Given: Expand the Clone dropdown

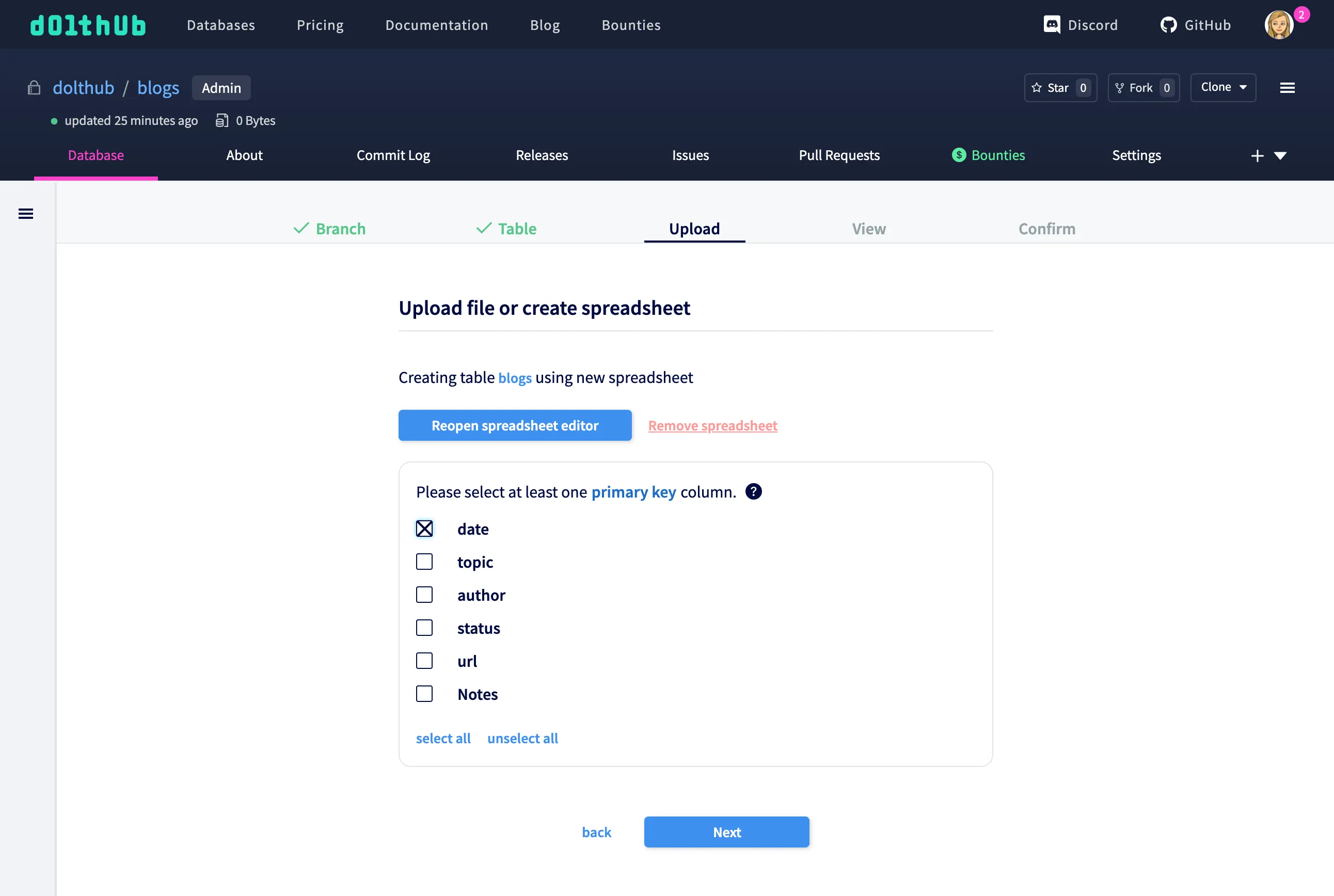Looking at the screenshot, I should pyautogui.click(x=1222, y=87).
